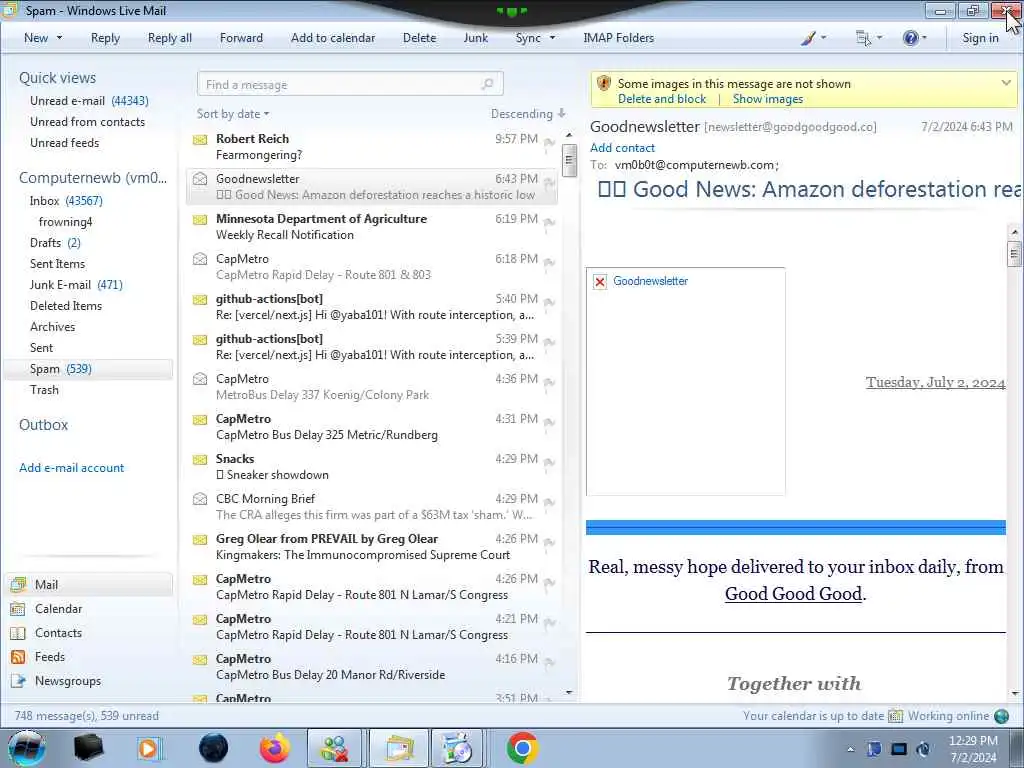Click the message list vertical scrollbar thumb
Viewport: 1024px width, 768px height.
pyautogui.click(x=569, y=159)
